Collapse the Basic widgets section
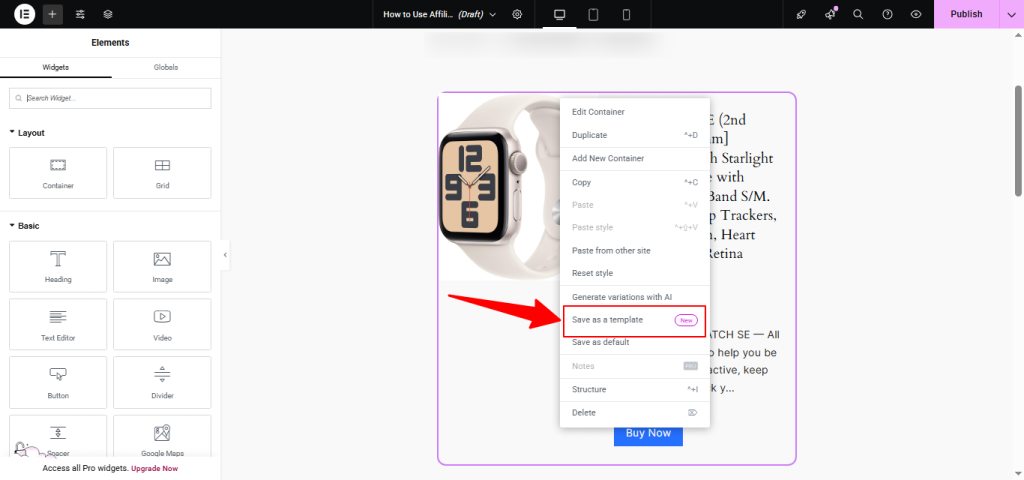This screenshot has width=1024, height=480. tap(13, 226)
